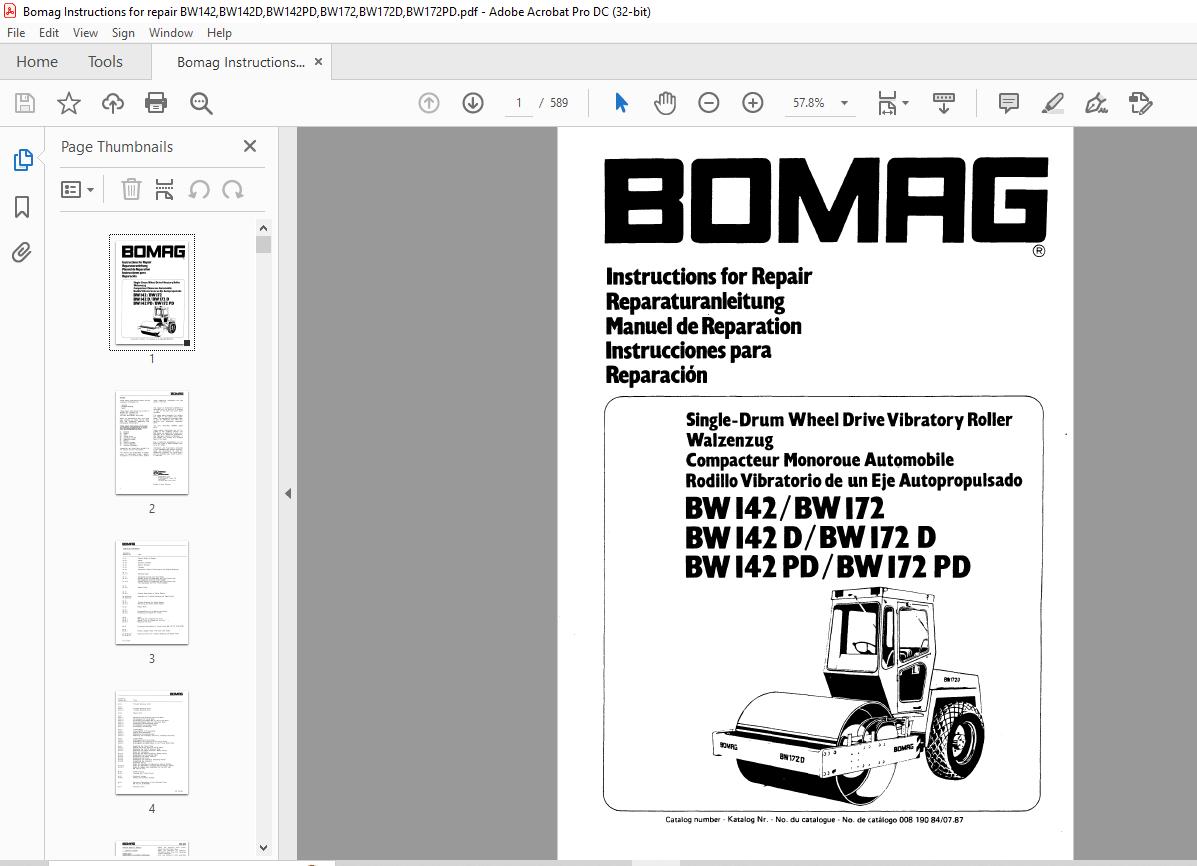Open the Help menu
Viewport: 1197px width, 866px height.
(219, 33)
